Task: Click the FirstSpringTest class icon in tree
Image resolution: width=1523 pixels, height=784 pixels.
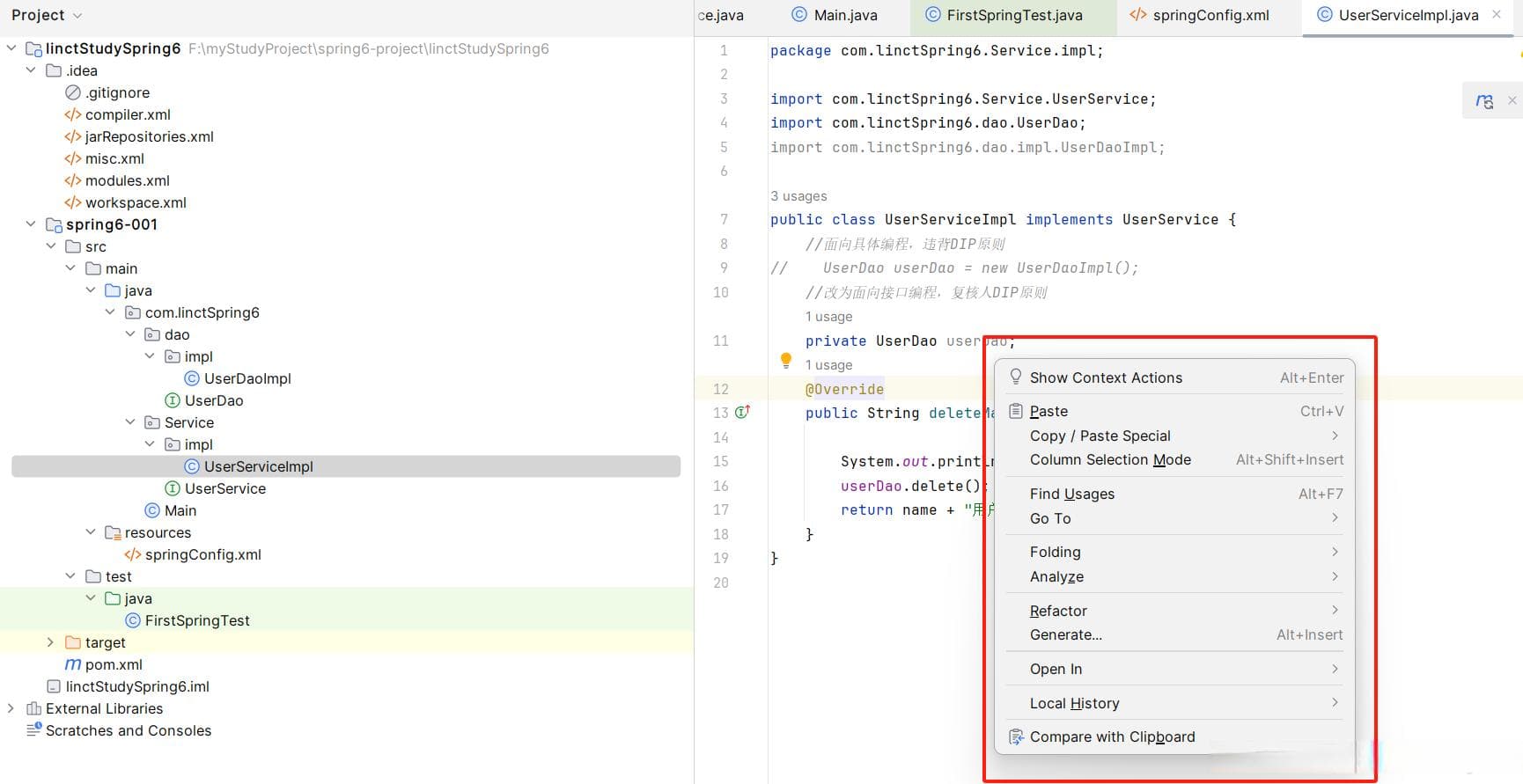Action: [133, 620]
